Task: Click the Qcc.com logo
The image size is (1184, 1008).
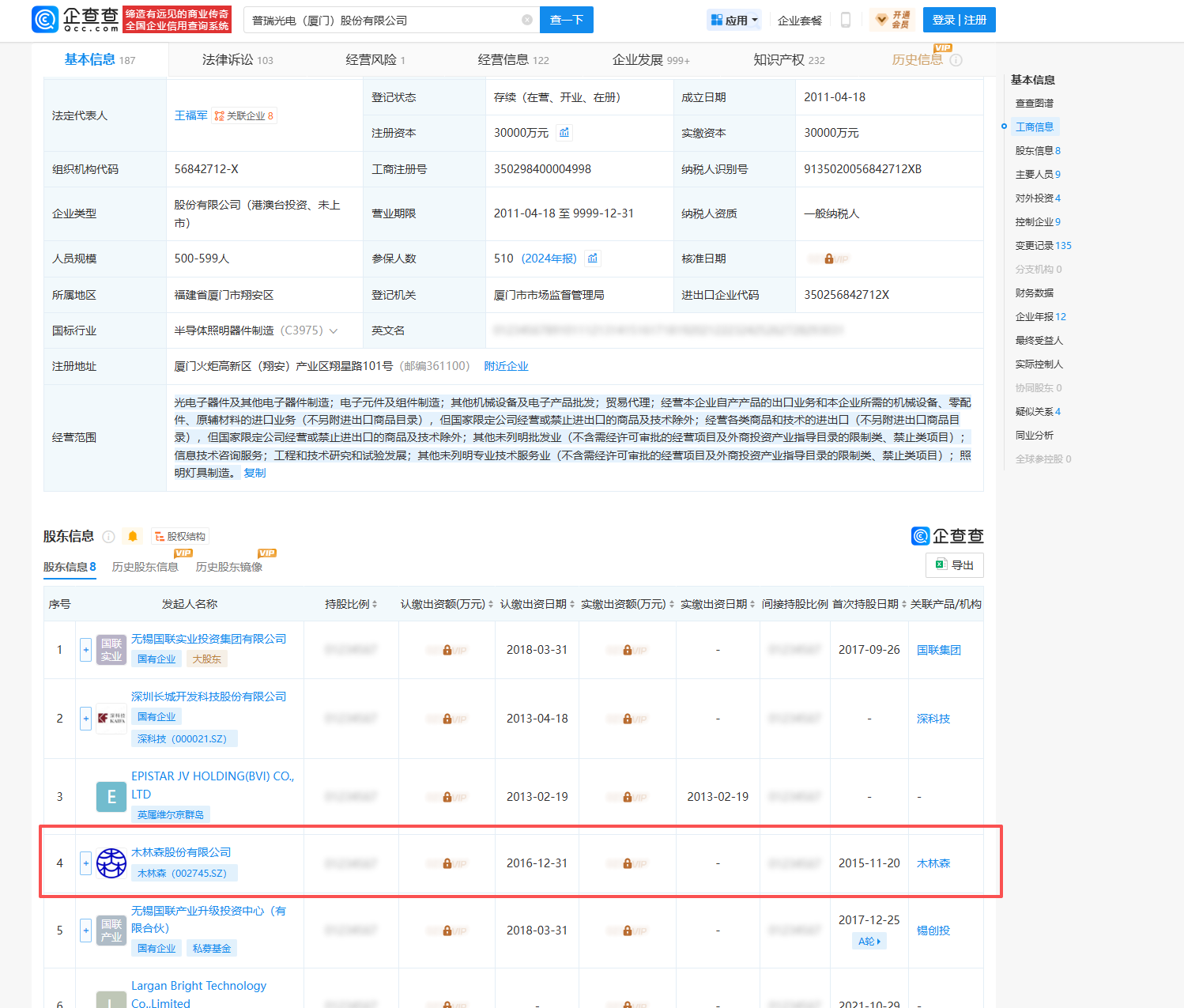Action: pos(75,20)
